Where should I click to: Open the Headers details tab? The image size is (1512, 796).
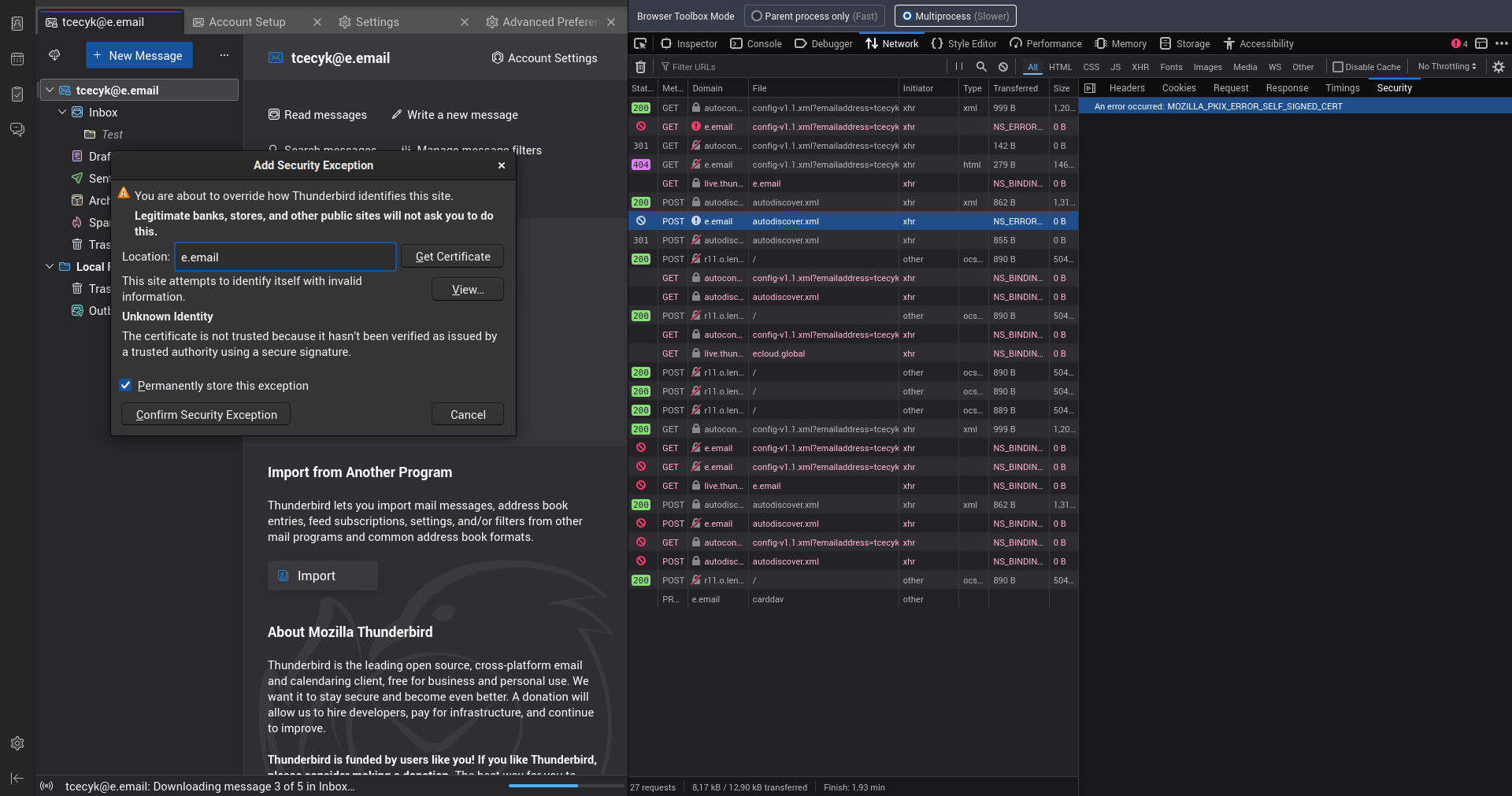click(1127, 88)
